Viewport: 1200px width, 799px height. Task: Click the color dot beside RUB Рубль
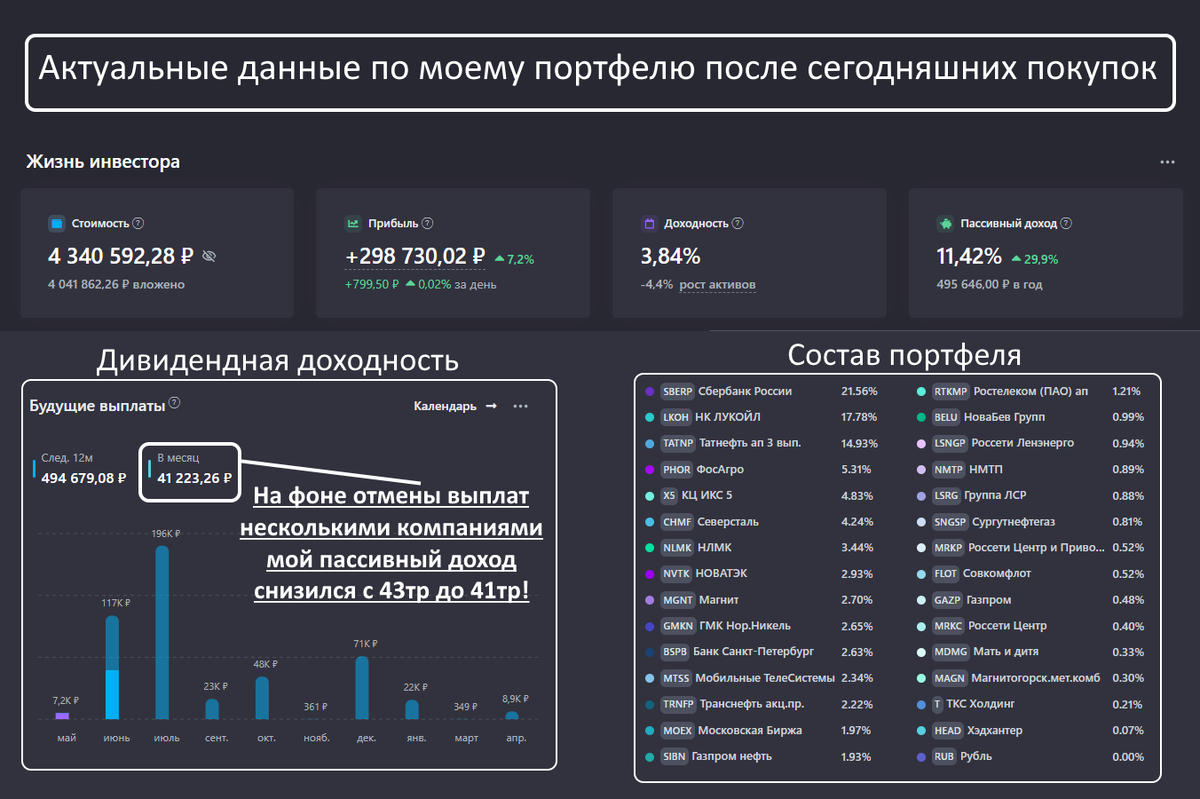tap(921, 756)
